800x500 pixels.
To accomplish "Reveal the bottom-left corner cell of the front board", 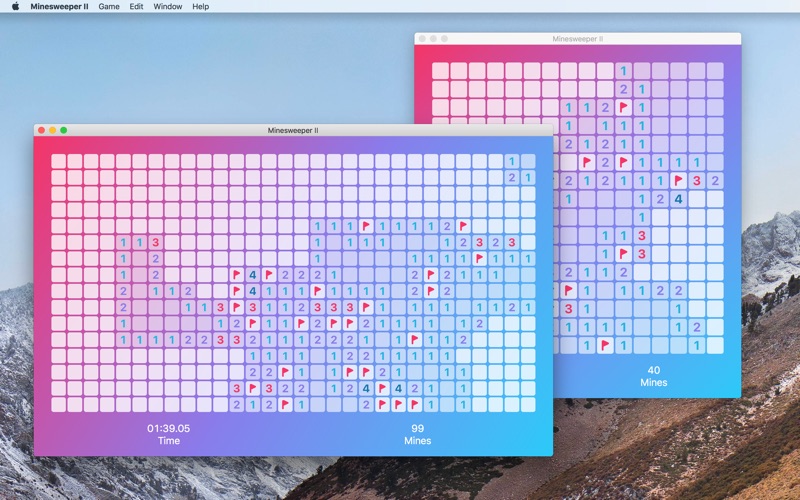I will pyautogui.click(x=58, y=405).
